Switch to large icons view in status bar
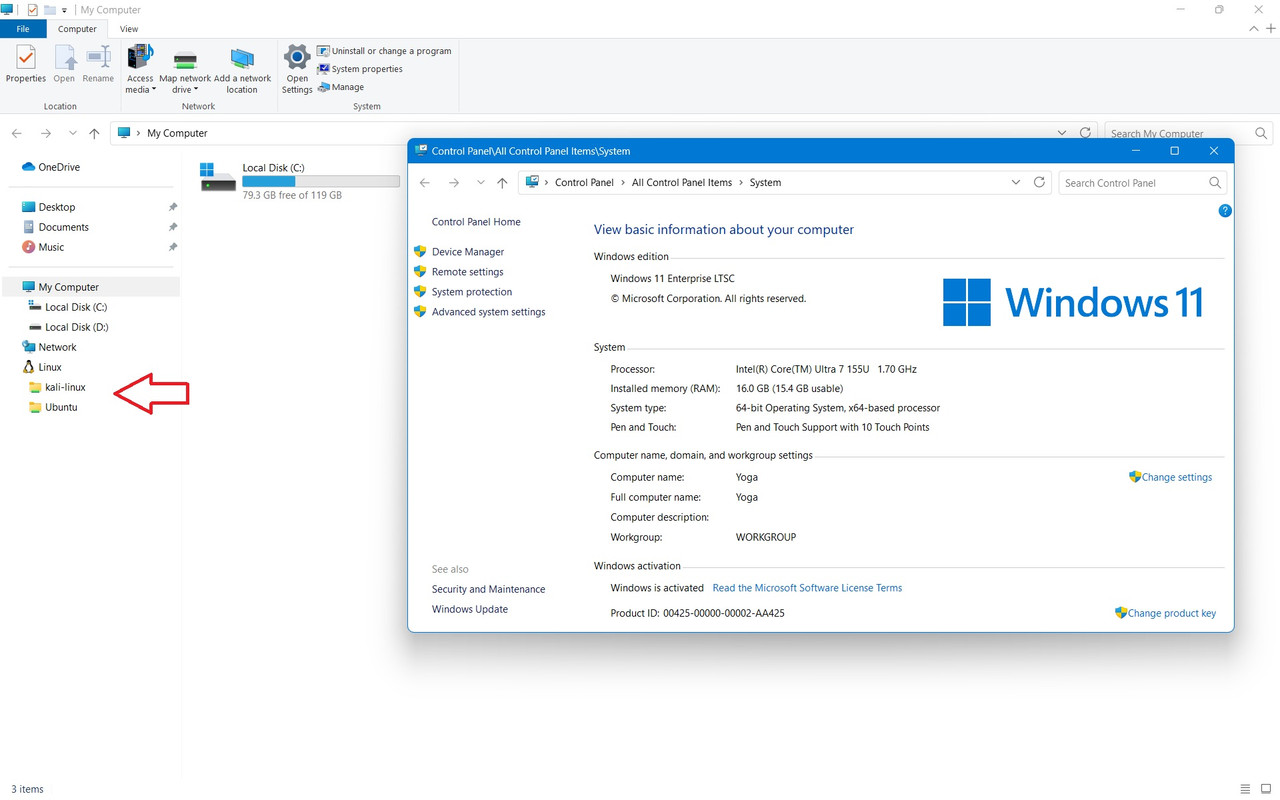This screenshot has height=800, width=1280. pos(1265,789)
